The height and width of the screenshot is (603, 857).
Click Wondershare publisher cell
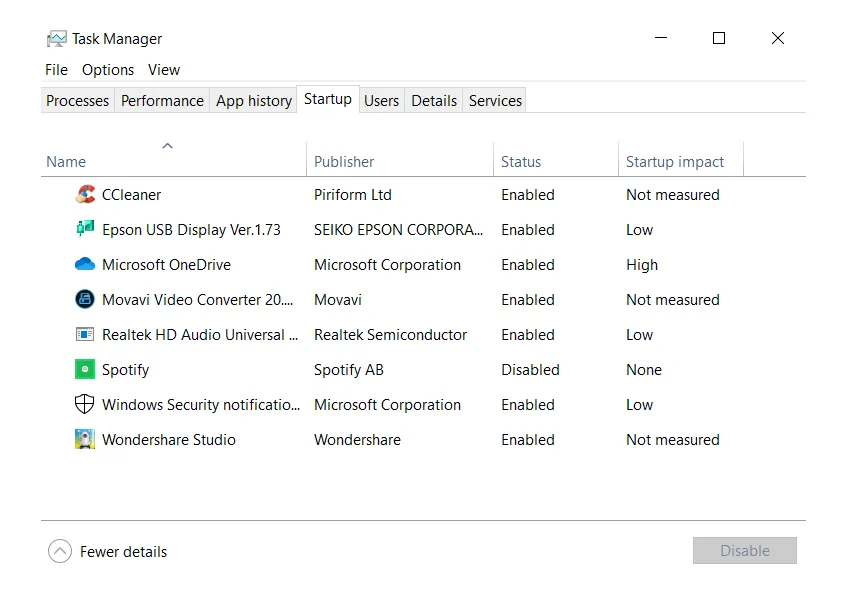[357, 440]
